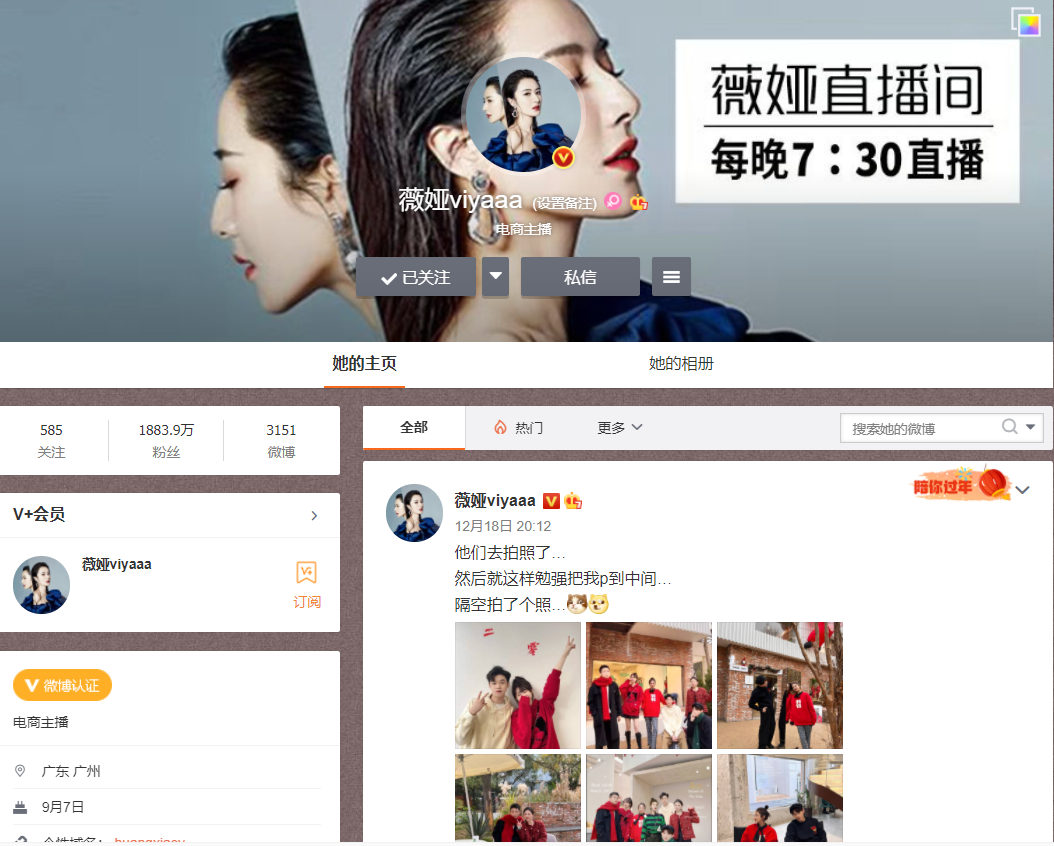Click the 私信 message button

580,276
